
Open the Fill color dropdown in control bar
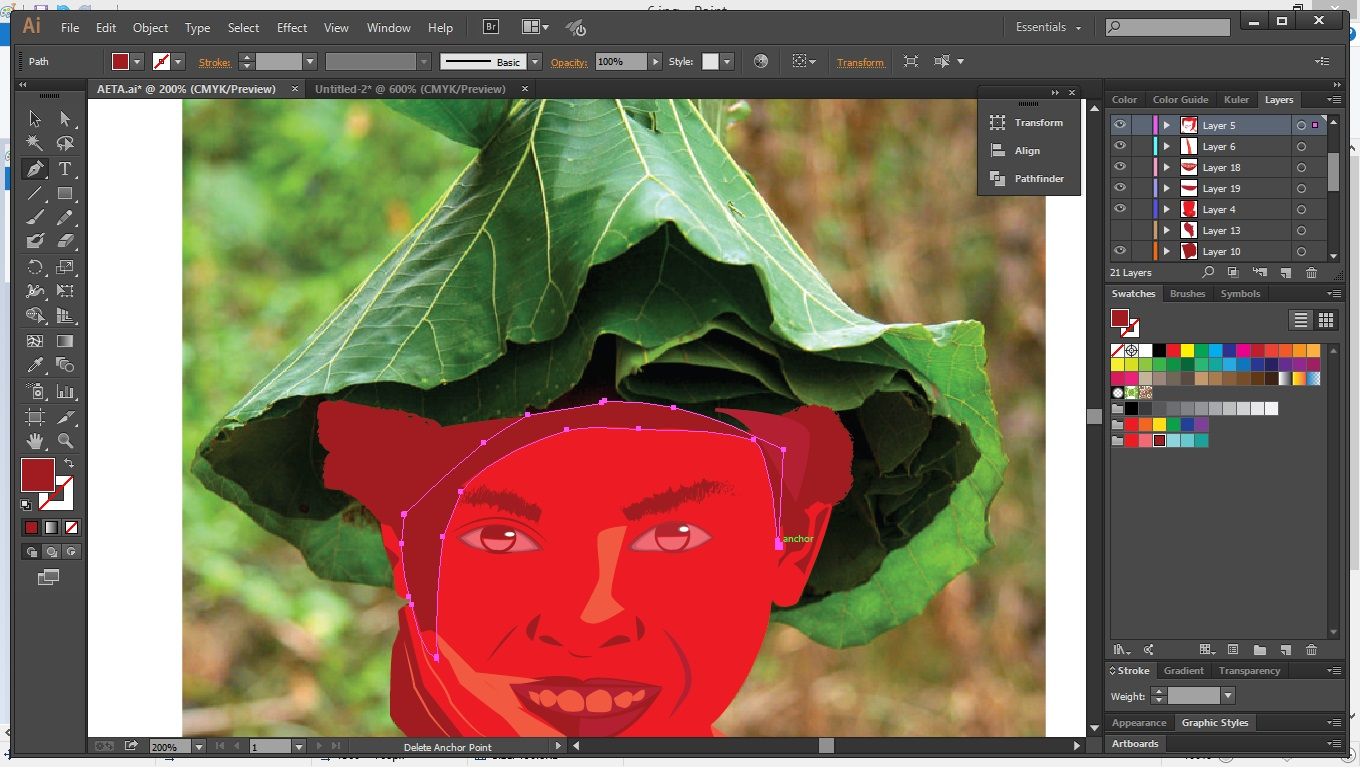point(137,61)
